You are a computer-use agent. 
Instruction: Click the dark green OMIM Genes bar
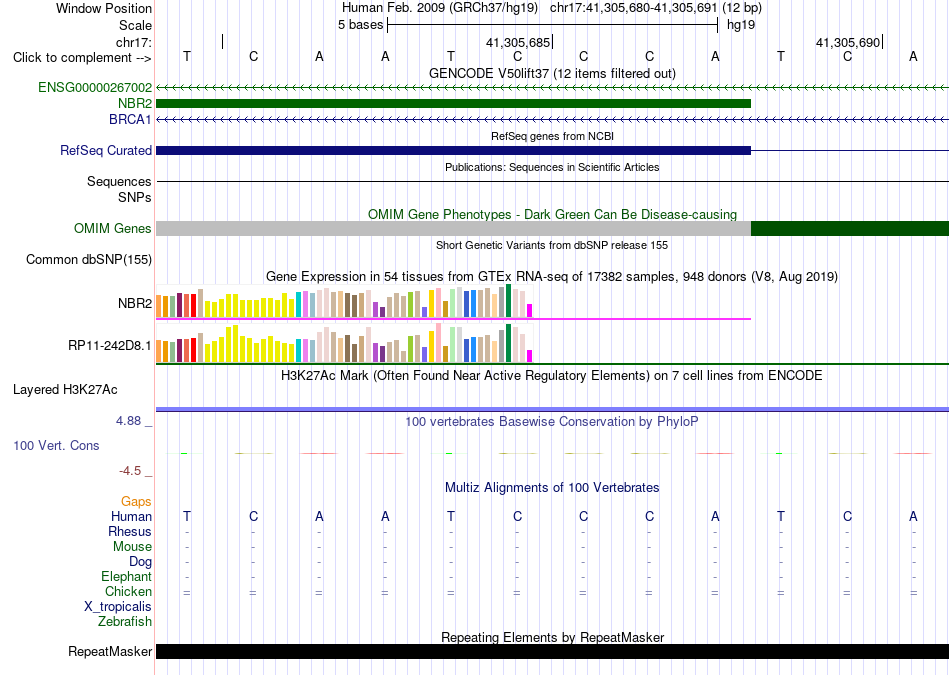point(850,228)
